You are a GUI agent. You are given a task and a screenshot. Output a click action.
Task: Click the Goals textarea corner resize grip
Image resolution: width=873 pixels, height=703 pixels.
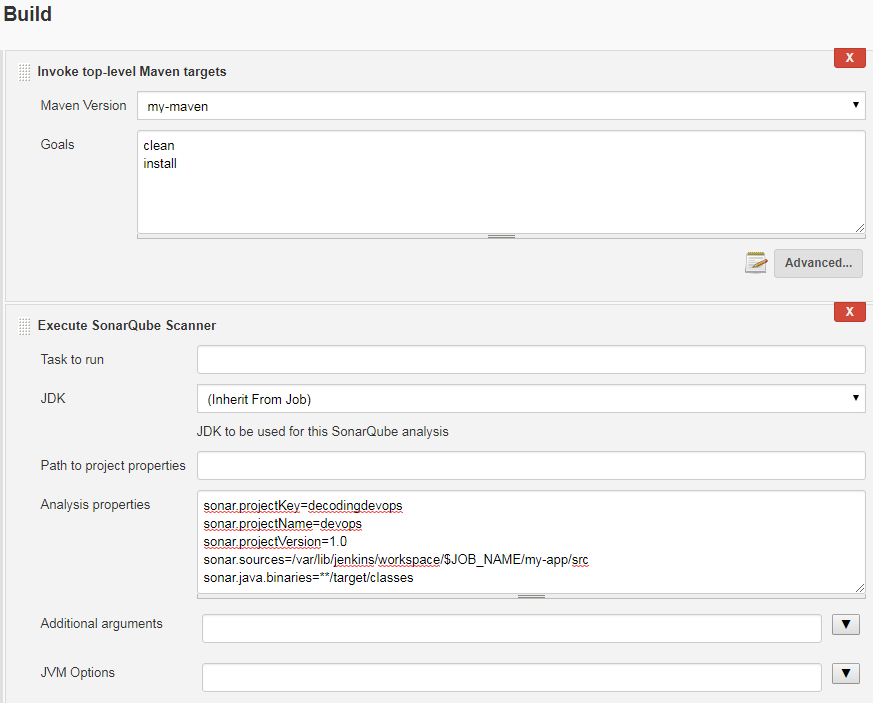coord(860,228)
